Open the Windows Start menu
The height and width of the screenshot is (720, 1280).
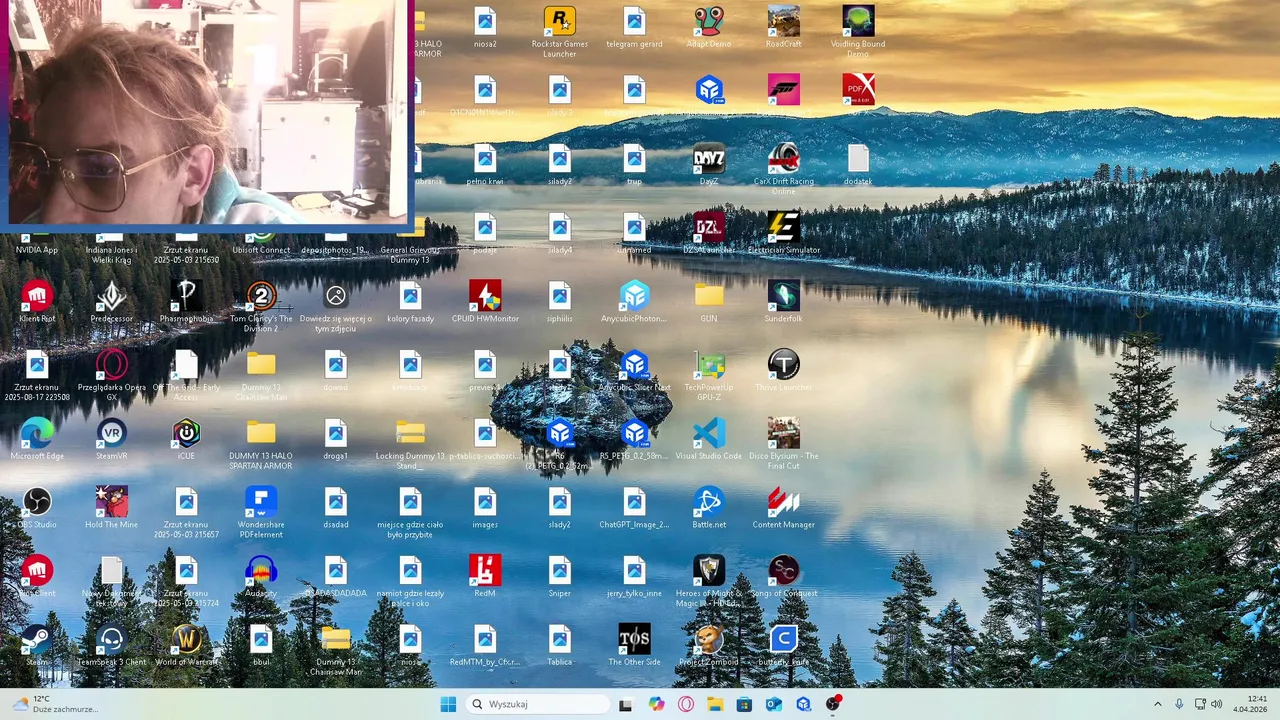coord(448,704)
